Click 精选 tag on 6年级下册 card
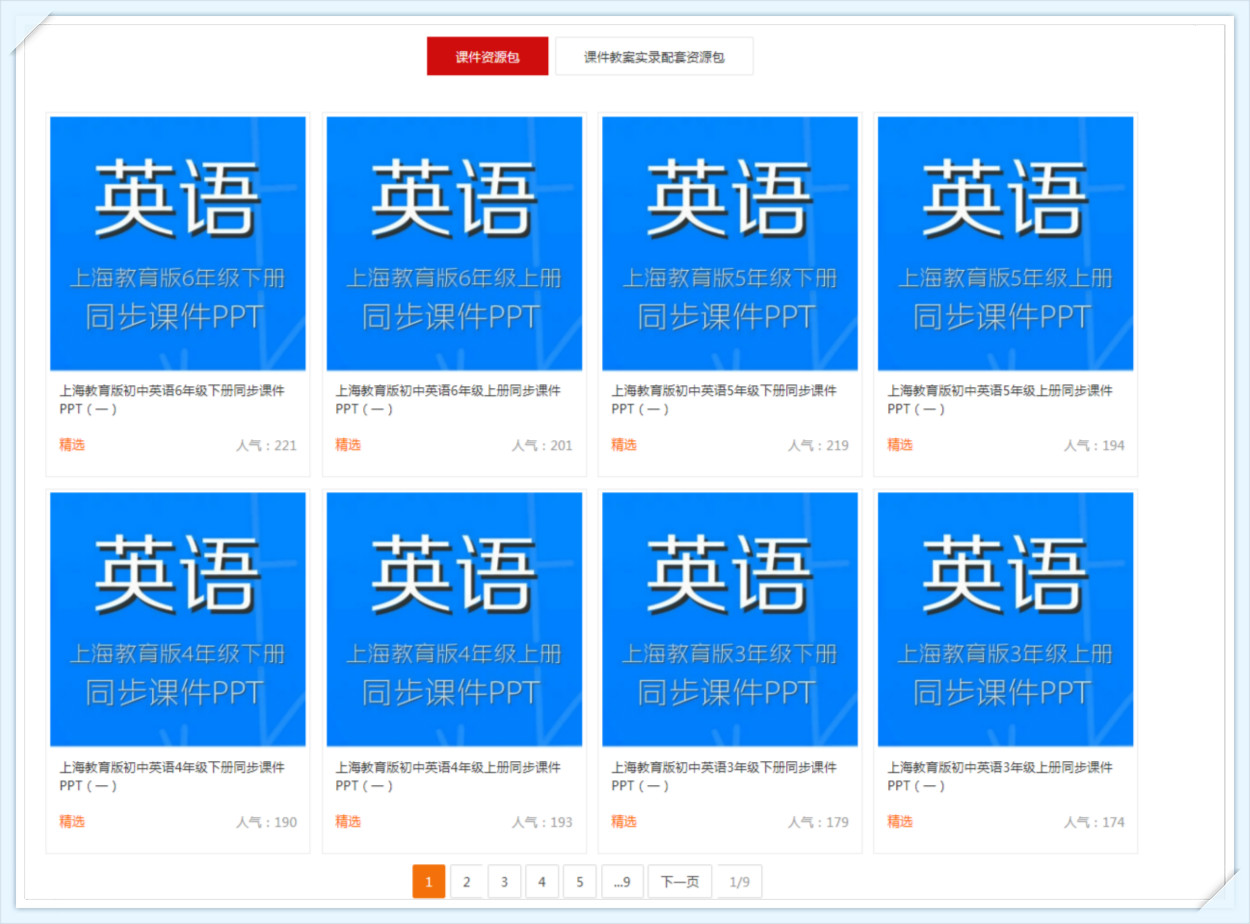This screenshot has width=1250, height=924. pyautogui.click(x=72, y=445)
